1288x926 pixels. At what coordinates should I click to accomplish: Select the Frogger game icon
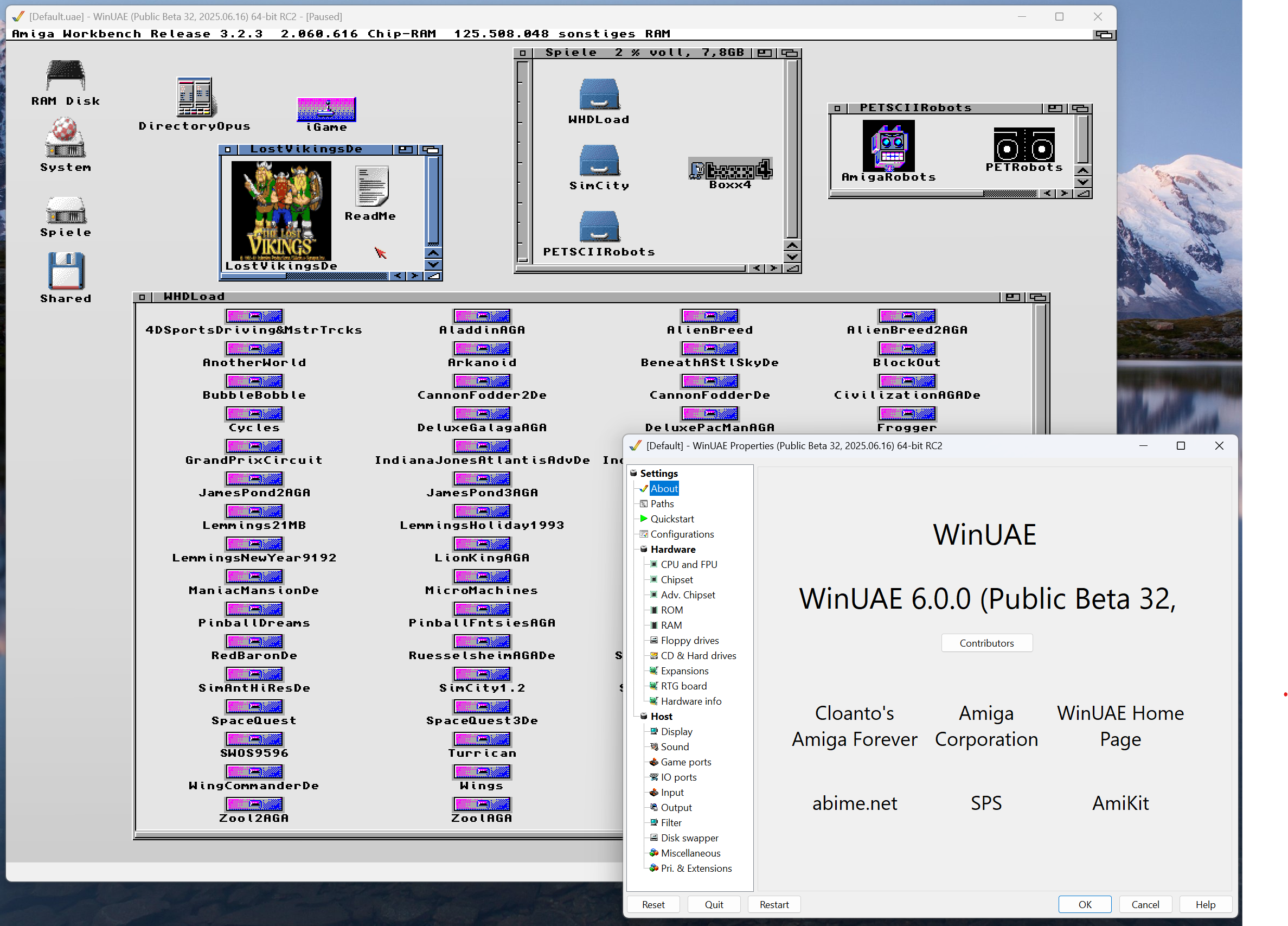907,414
